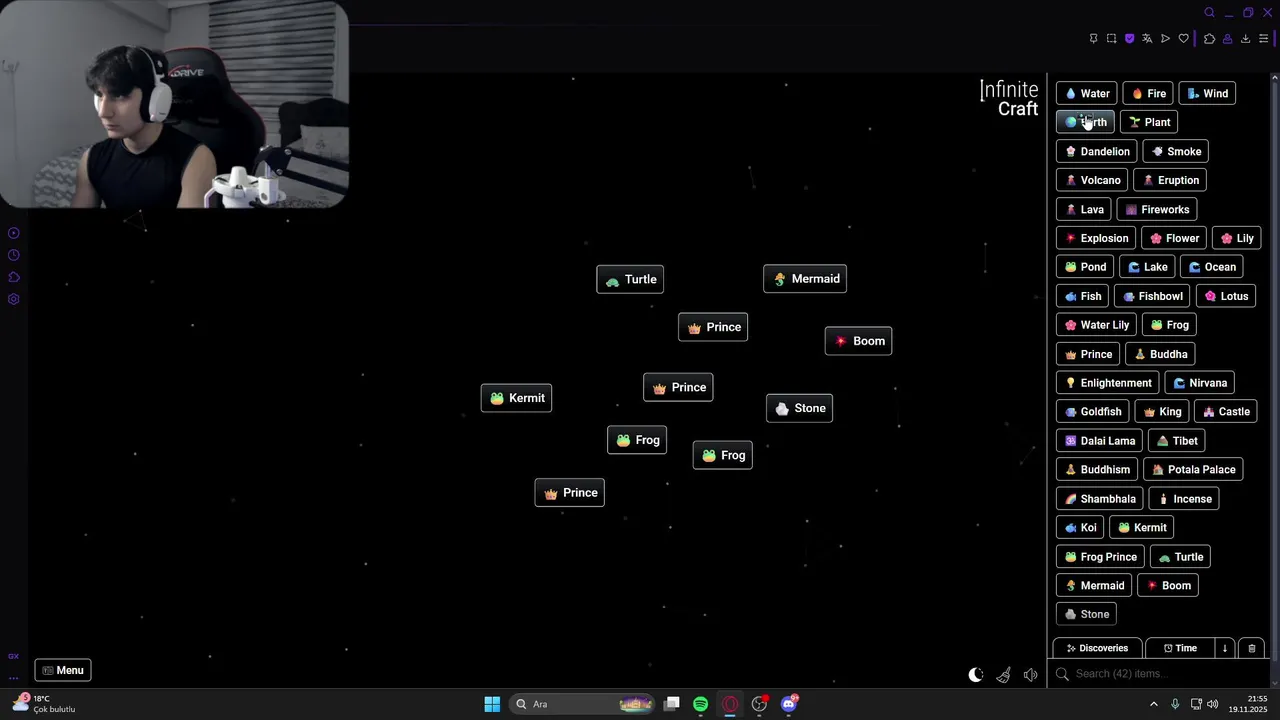The height and width of the screenshot is (720, 1280).
Task: Choose Lily element in sidebar
Action: coord(1237,238)
